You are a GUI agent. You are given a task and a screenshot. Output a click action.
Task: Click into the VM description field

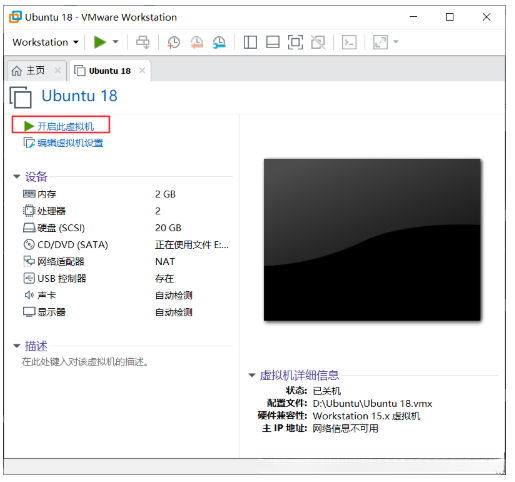[85, 362]
